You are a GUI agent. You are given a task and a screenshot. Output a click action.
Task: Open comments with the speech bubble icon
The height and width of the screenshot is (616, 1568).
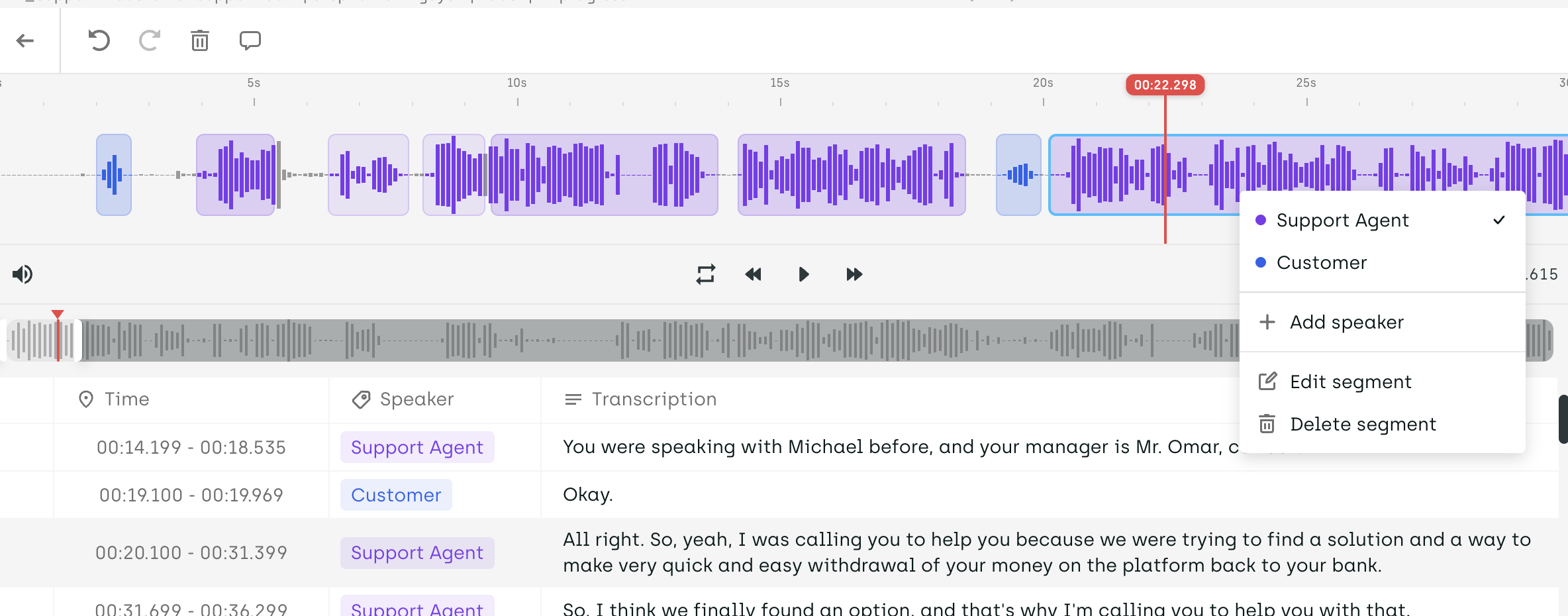point(250,41)
